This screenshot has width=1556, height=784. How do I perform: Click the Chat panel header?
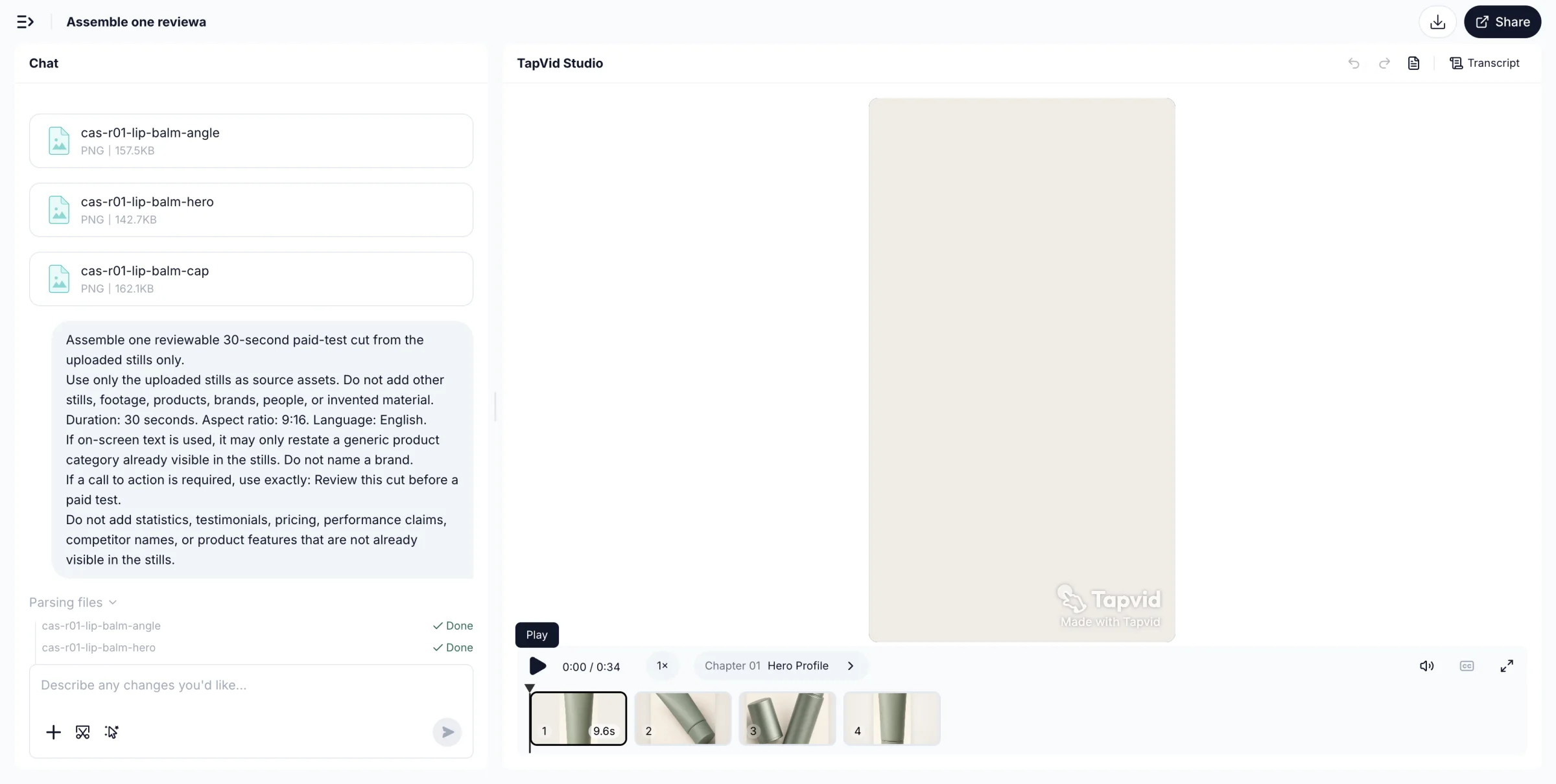tap(43, 63)
